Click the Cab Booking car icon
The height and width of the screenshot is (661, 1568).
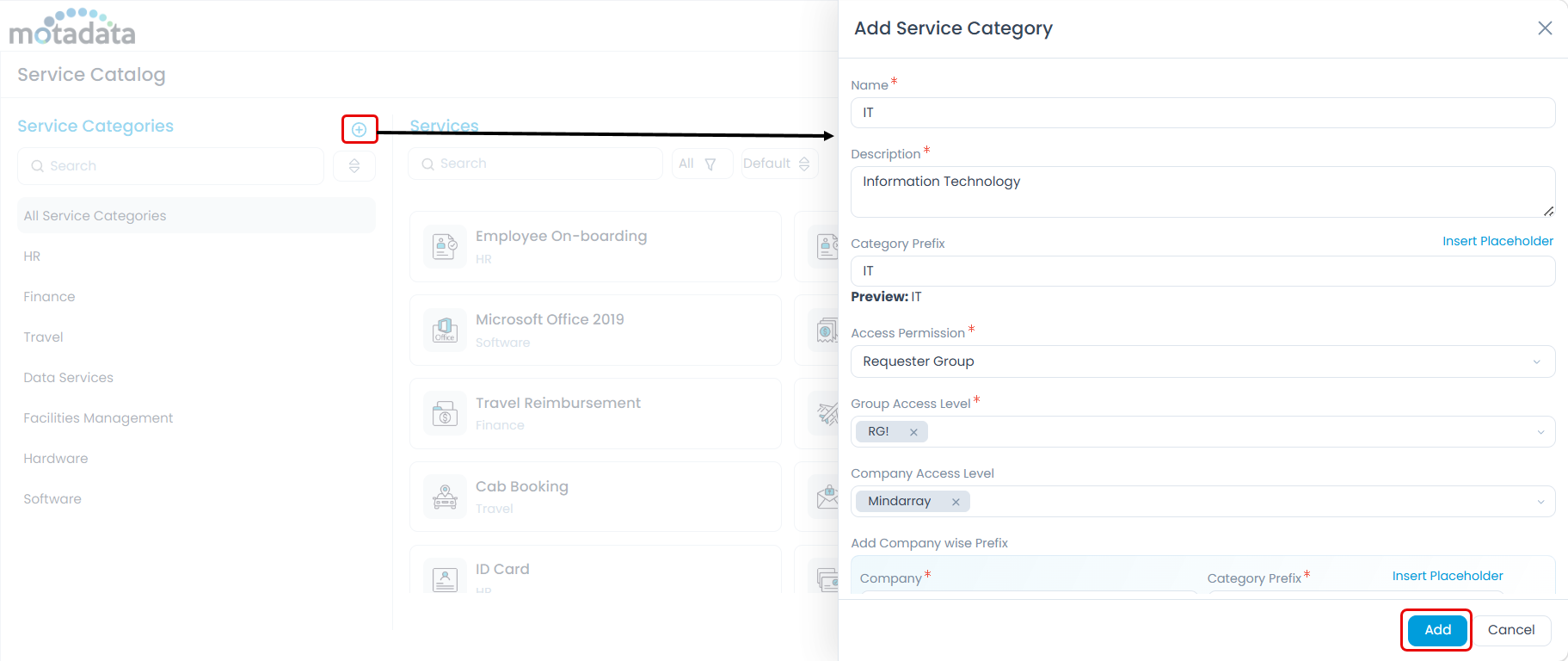445,497
